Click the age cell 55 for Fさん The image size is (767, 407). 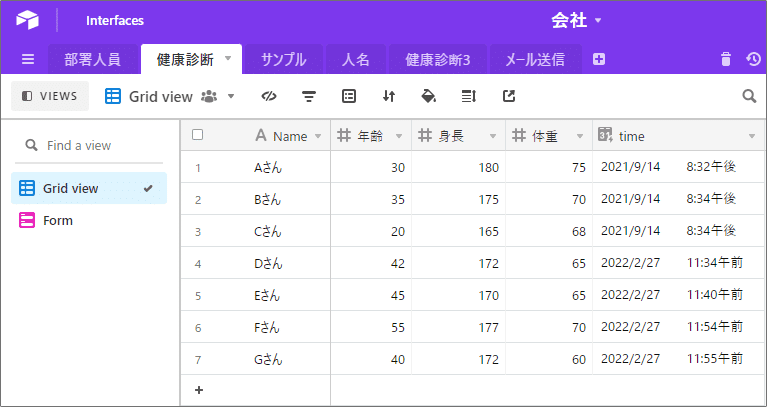click(371, 328)
